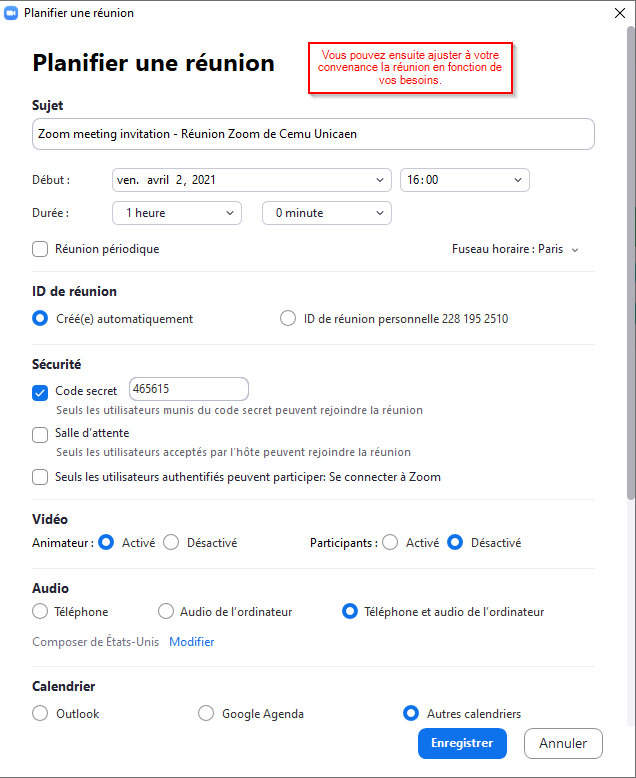
Task: Check authenticated users only option
Action: click(x=40, y=477)
